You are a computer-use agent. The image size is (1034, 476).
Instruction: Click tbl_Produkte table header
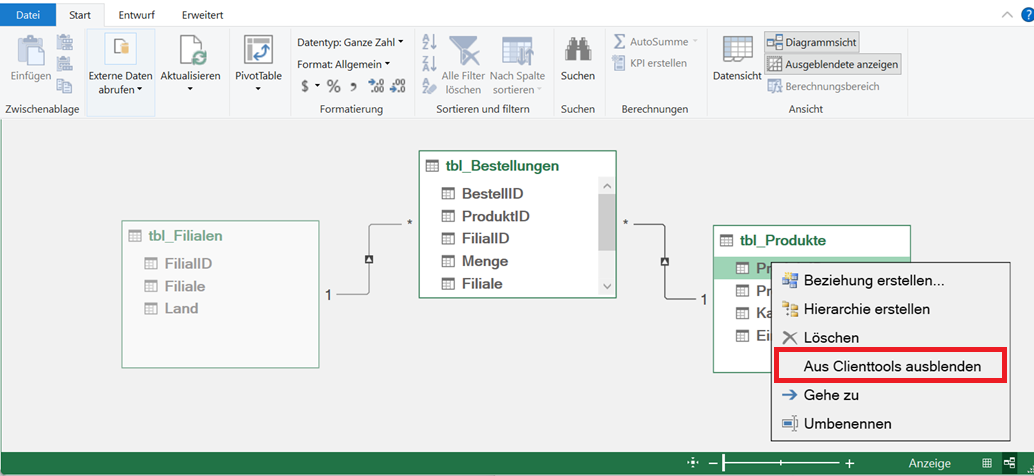811,240
